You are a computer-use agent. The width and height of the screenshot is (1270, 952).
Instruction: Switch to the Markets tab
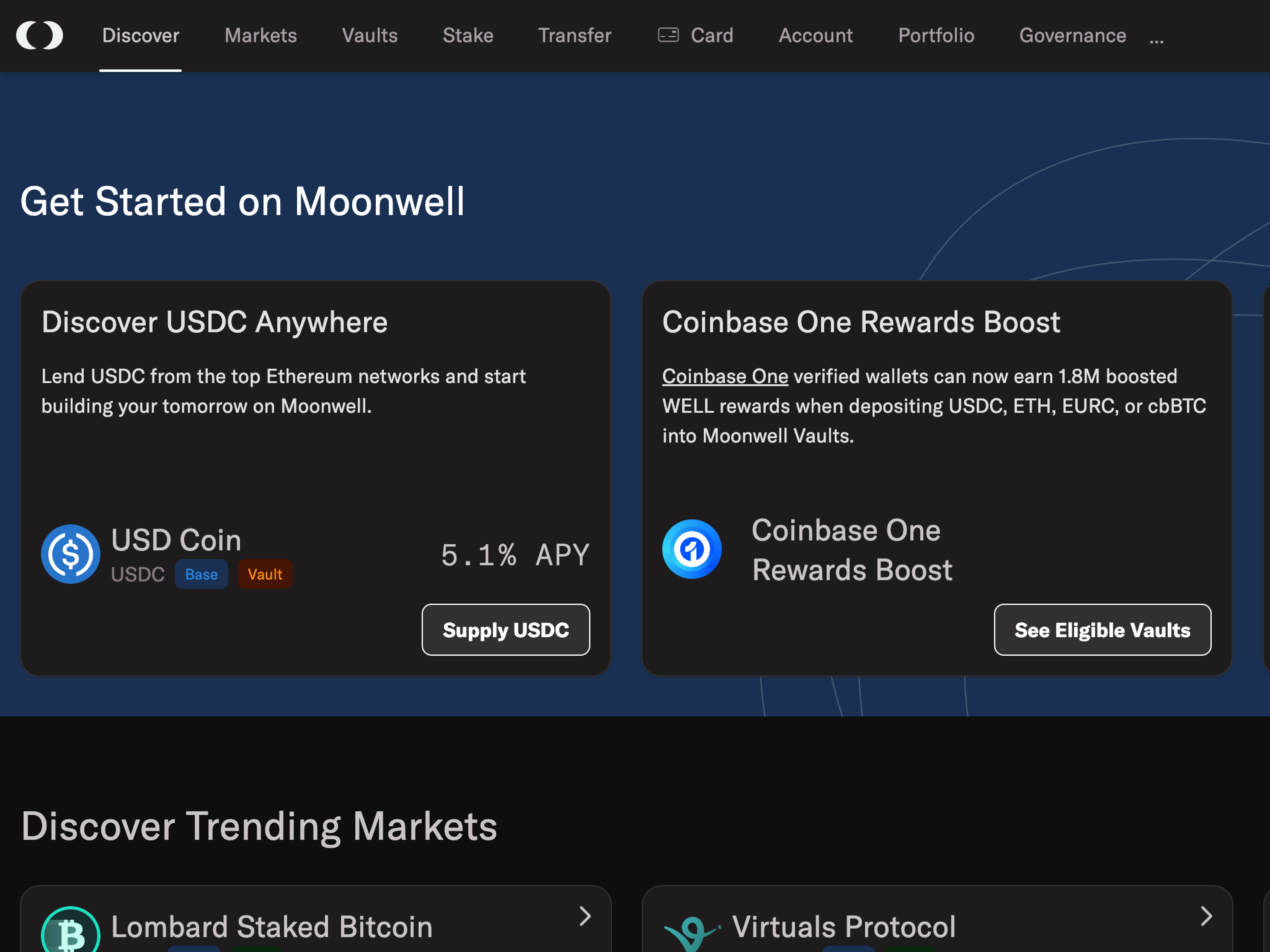[261, 36]
